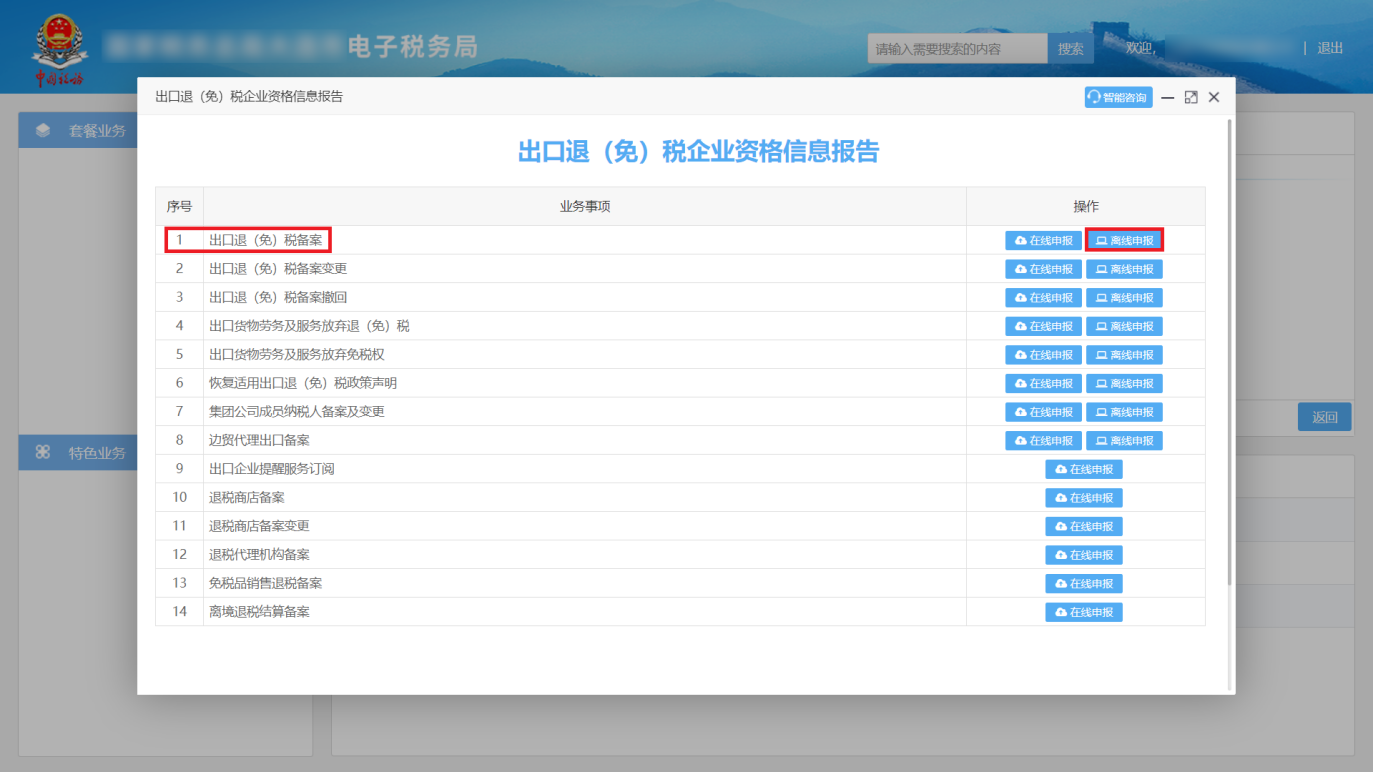Click the 返回 return button

pos(1324,417)
